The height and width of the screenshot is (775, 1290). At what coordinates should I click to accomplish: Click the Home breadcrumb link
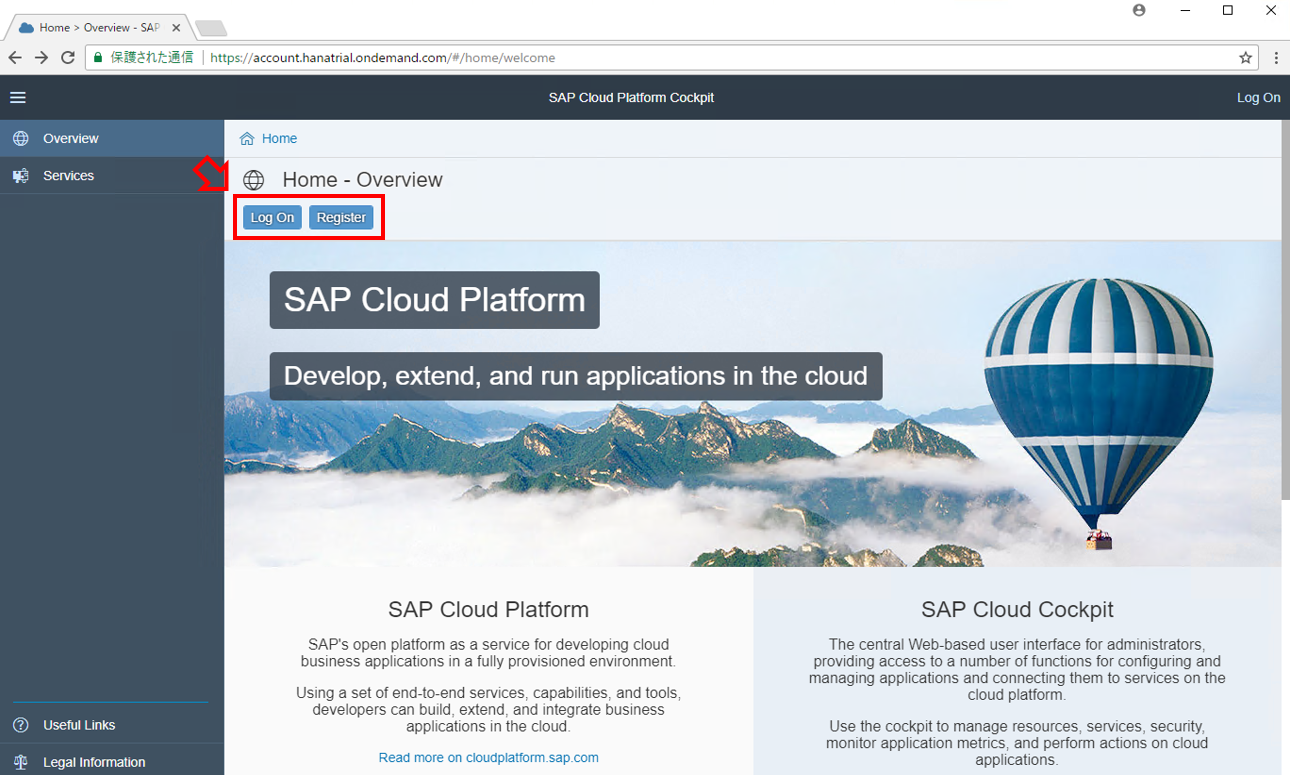(x=279, y=139)
